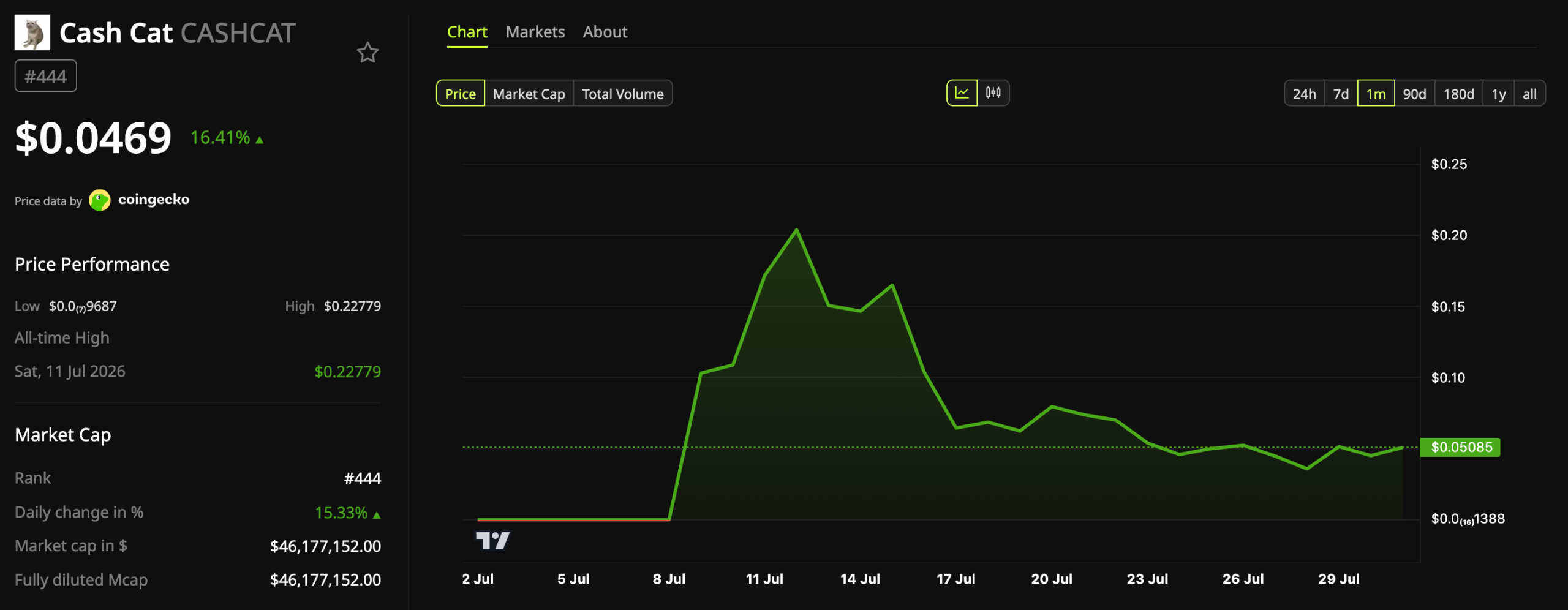Set chart range to 7d
1568x610 pixels.
coord(1341,94)
